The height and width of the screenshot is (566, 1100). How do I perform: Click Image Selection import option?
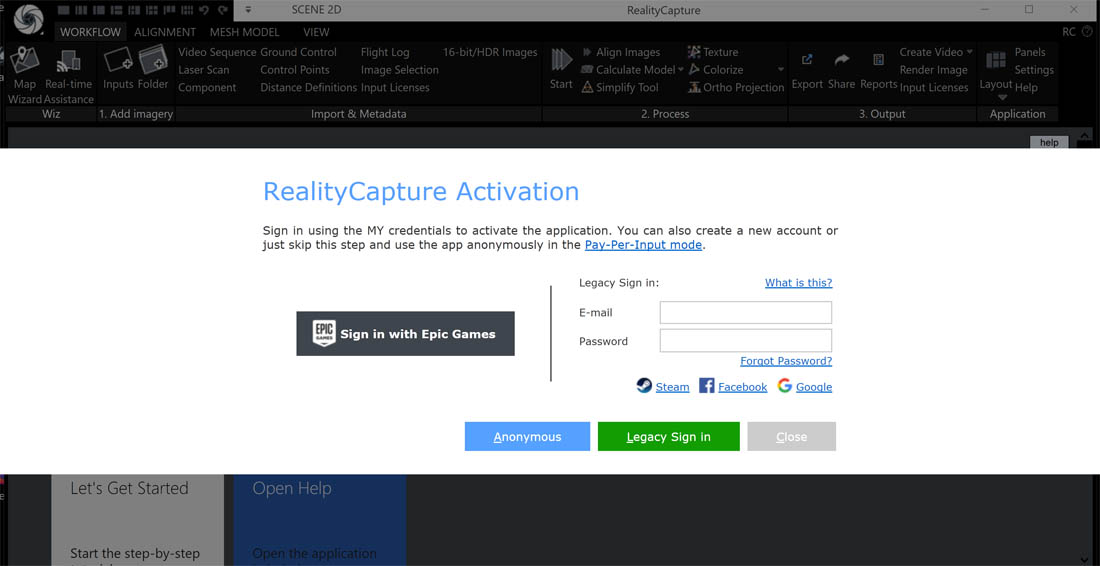[400, 69]
